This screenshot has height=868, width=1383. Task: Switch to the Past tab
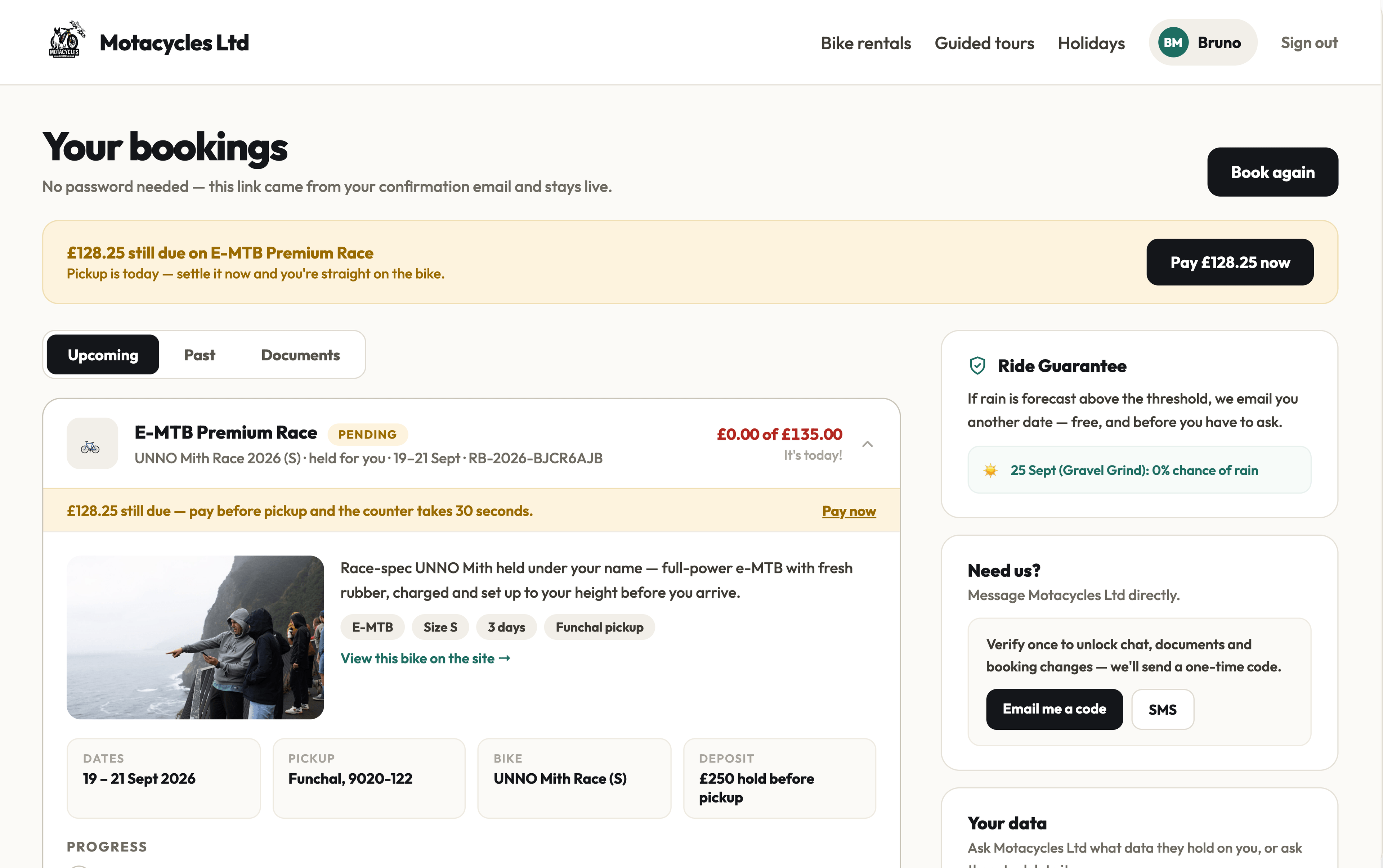(x=199, y=355)
